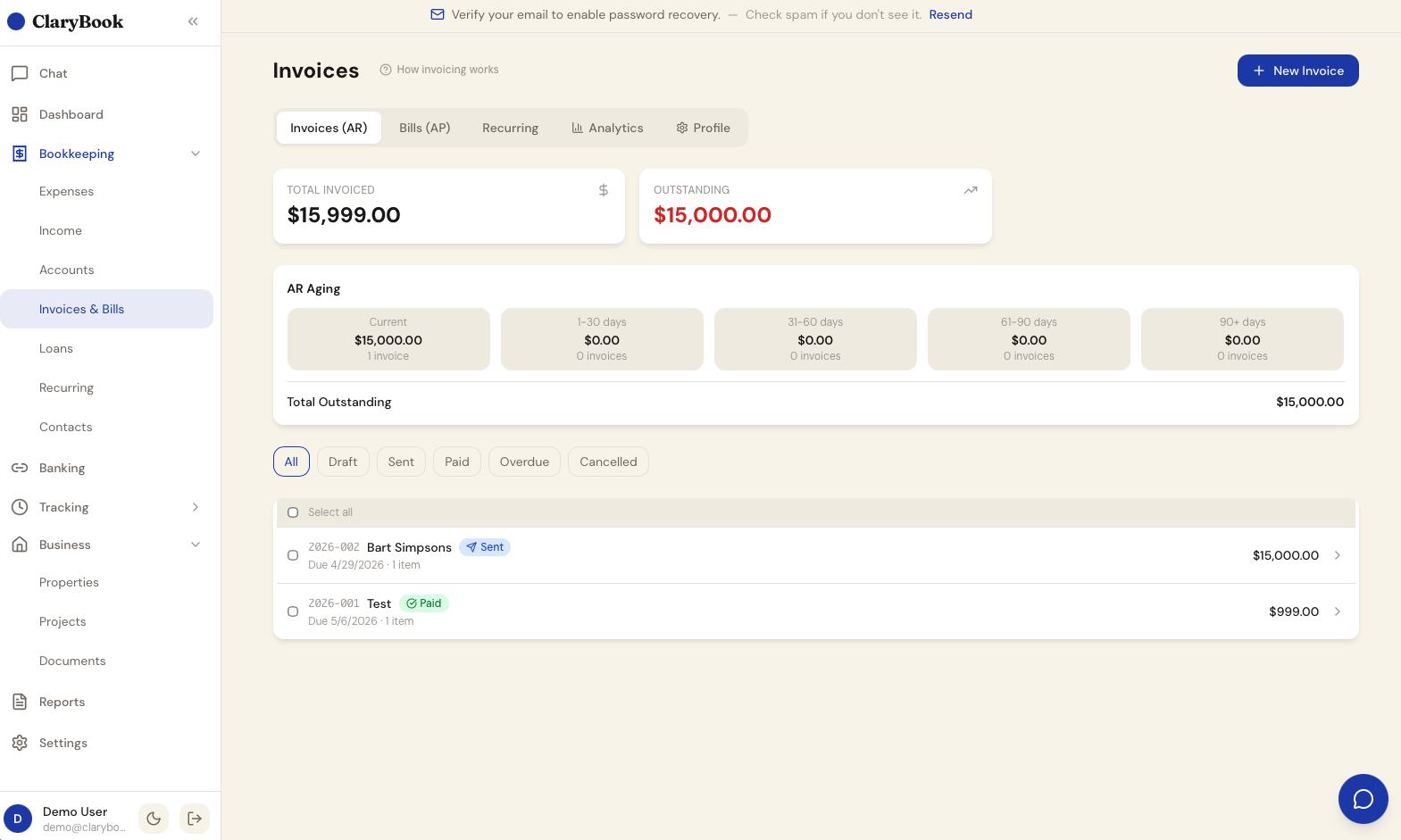Click the Demo User avatar

tap(18, 819)
